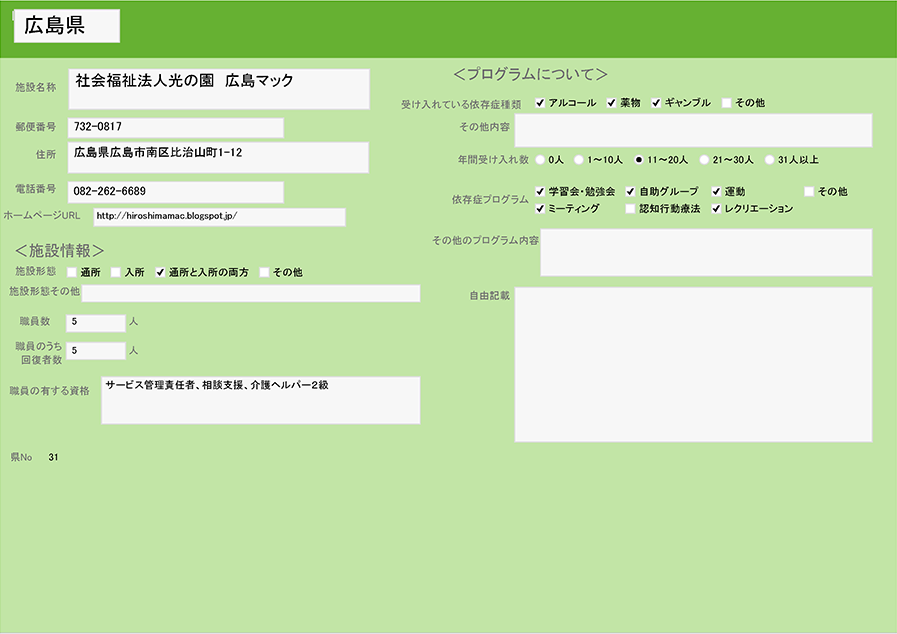Check the 認知行動療法 checkbox
Viewport: 897px width, 634px height.
[630, 209]
